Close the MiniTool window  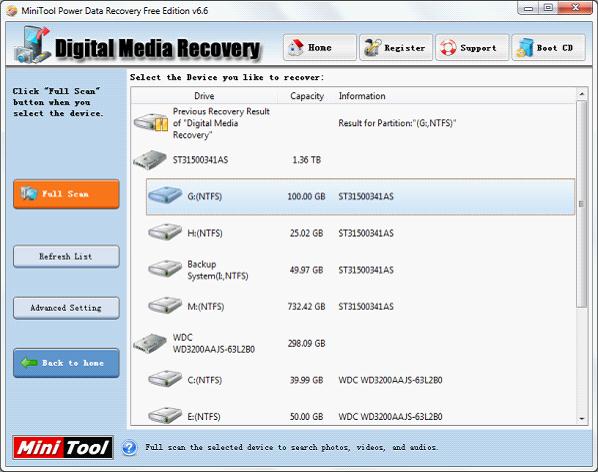(x=575, y=8)
